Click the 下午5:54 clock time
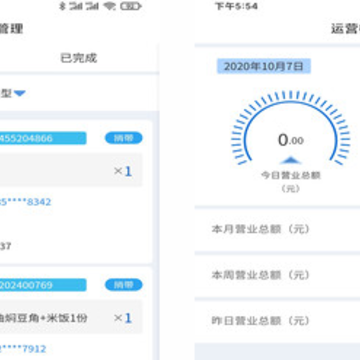360x360 pixels. 236,6
